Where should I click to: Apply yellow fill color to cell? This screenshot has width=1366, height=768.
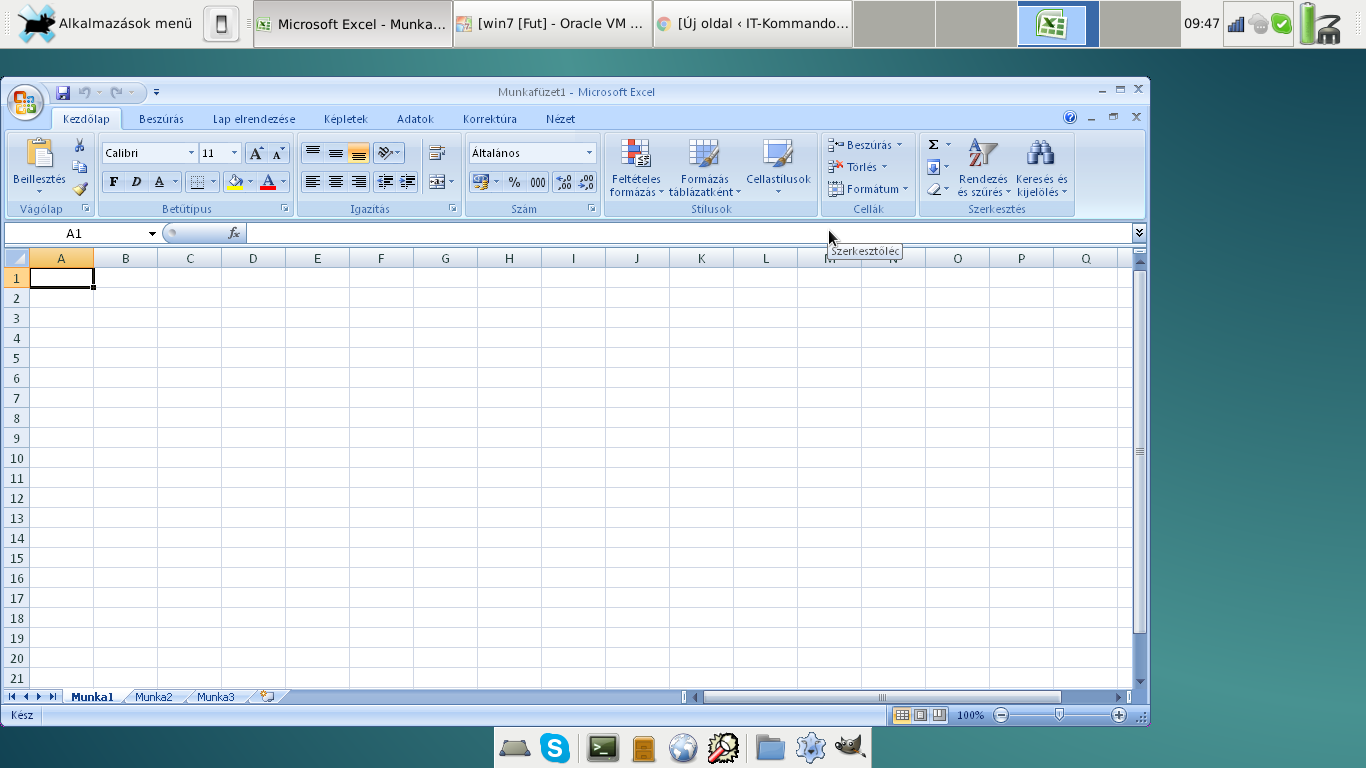click(x=235, y=182)
